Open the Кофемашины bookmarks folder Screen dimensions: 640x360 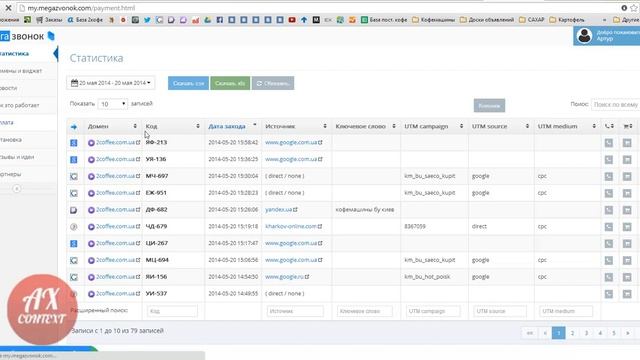(433, 20)
